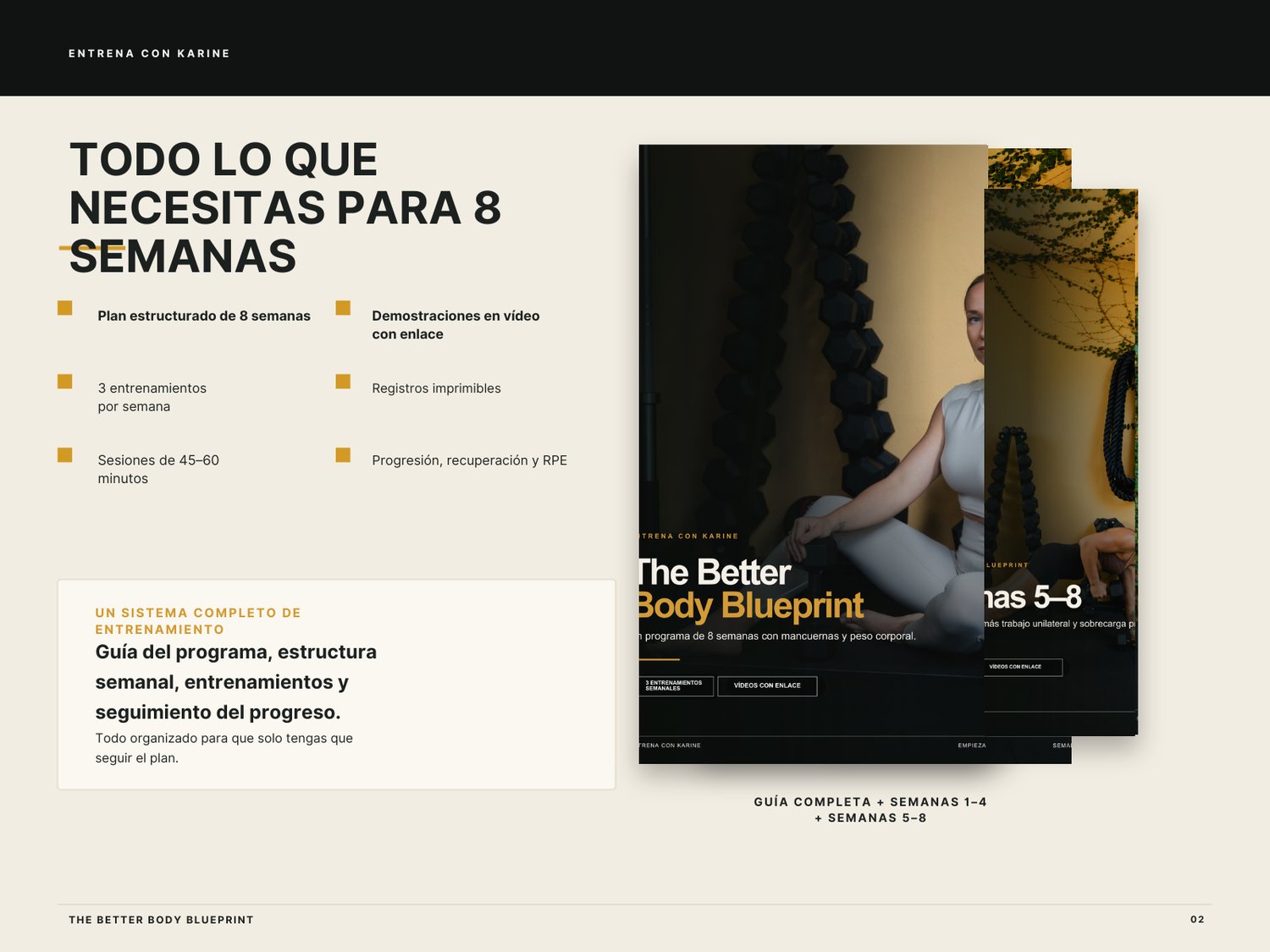Click Progresión, recuperación y RPE text

click(469, 460)
